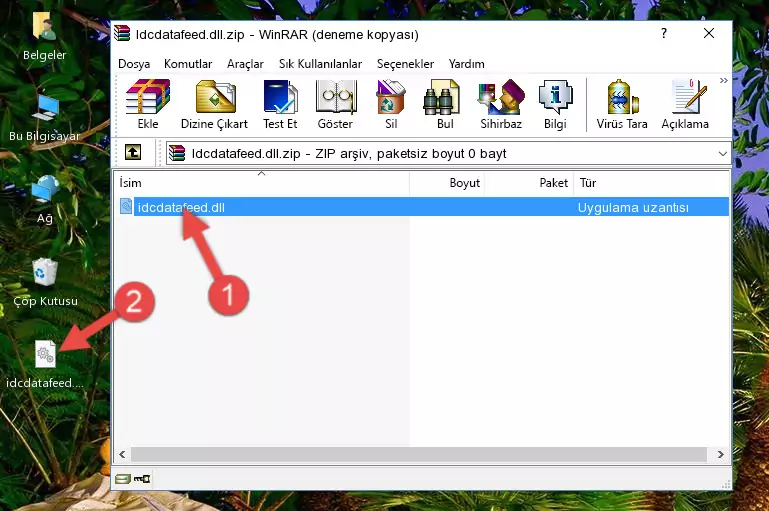The image size is (769, 511).
Task: Open the Sık Kullanılanlar menu
Action: point(320,64)
